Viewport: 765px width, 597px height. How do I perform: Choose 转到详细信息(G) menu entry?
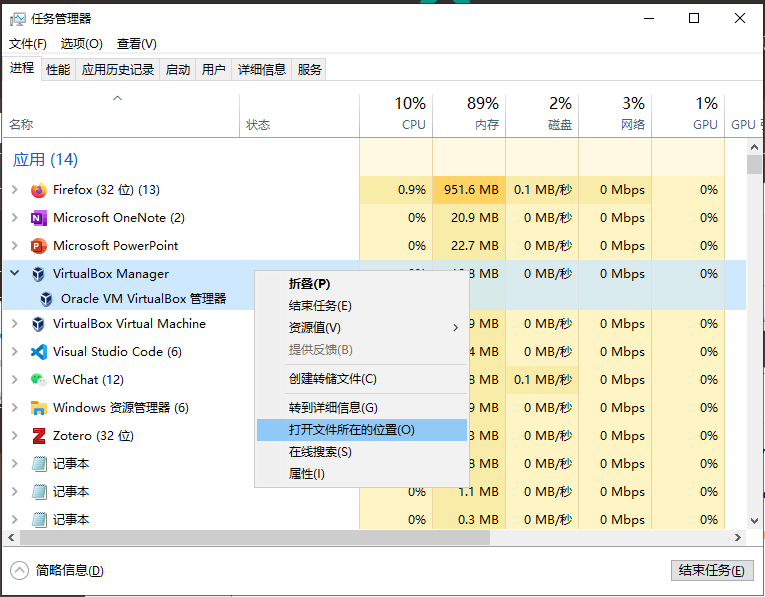[x=361, y=408]
